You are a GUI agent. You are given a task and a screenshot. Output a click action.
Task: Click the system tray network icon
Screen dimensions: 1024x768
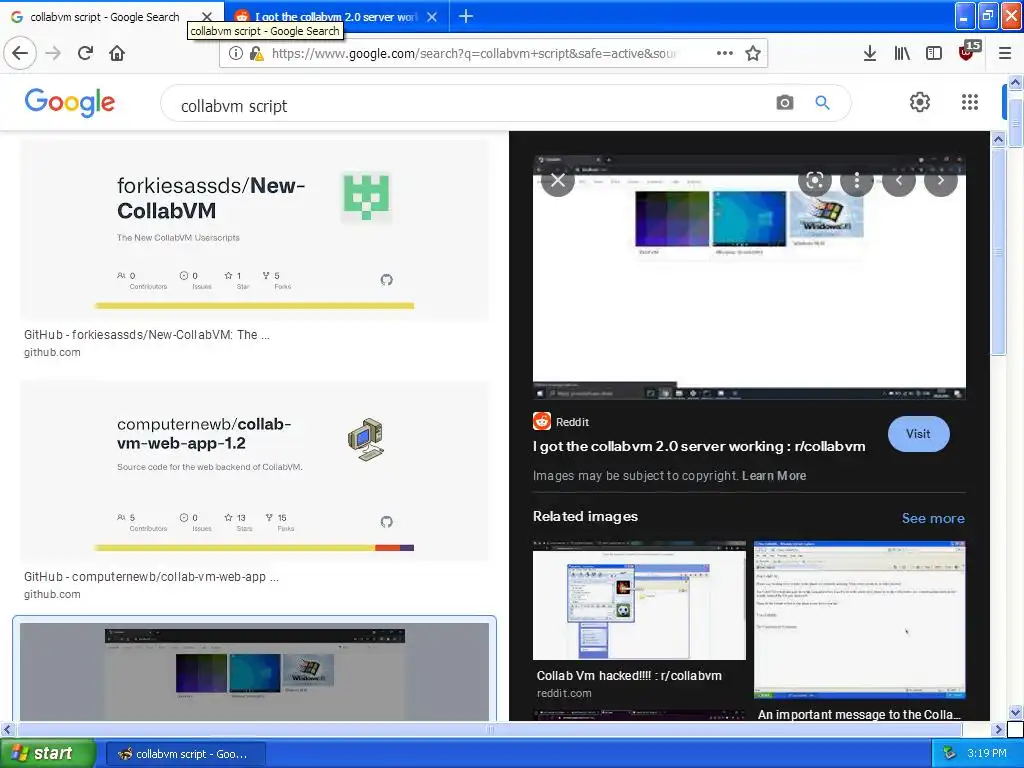coord(950,753)
